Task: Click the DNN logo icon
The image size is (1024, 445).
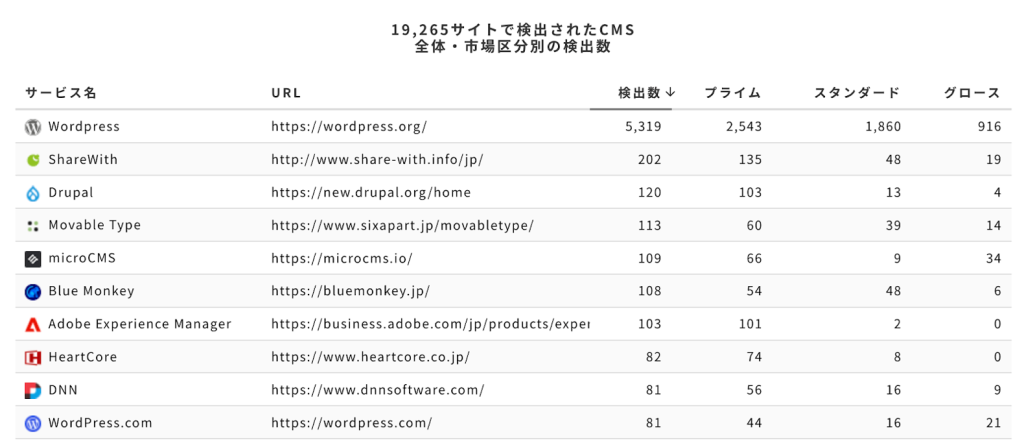Action: click(x=32, y=390)
